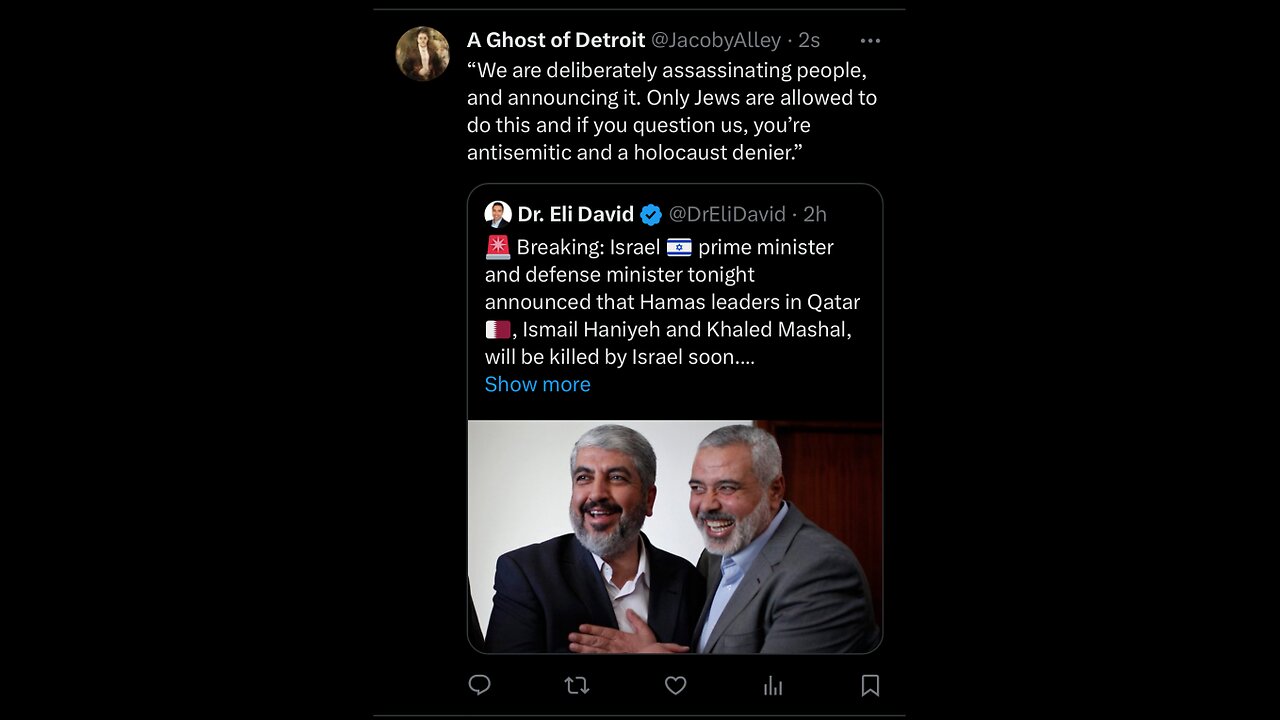This screenshot has width=1280, height=720.
Task: Like the tweet with heart icon
Action: tap(675, 685)
